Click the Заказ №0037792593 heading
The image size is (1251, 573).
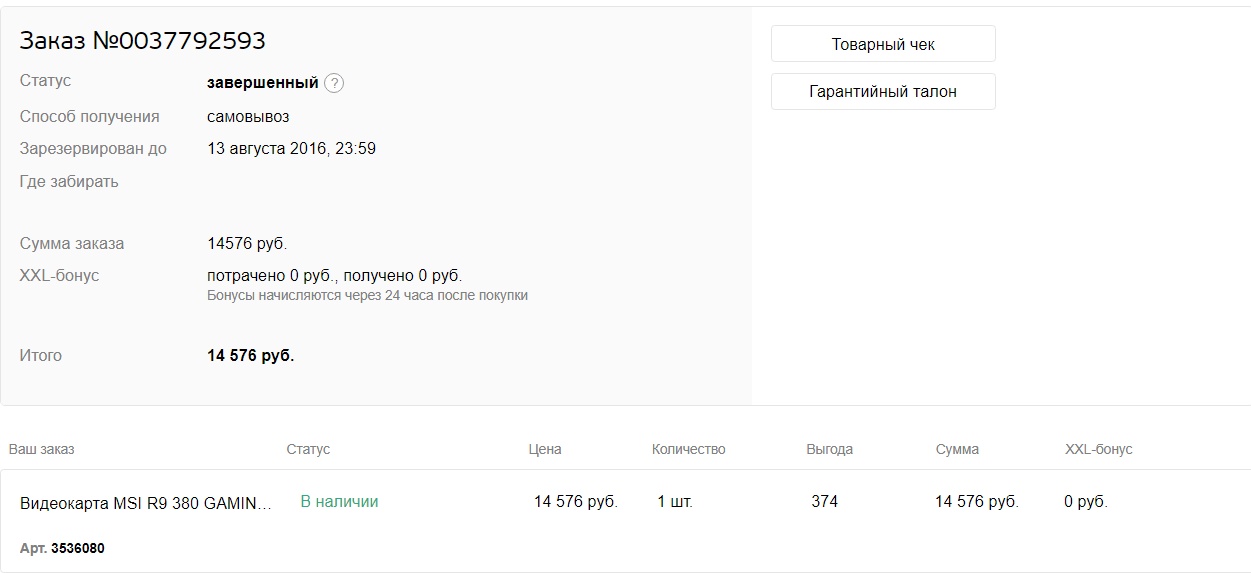(142, 41)
